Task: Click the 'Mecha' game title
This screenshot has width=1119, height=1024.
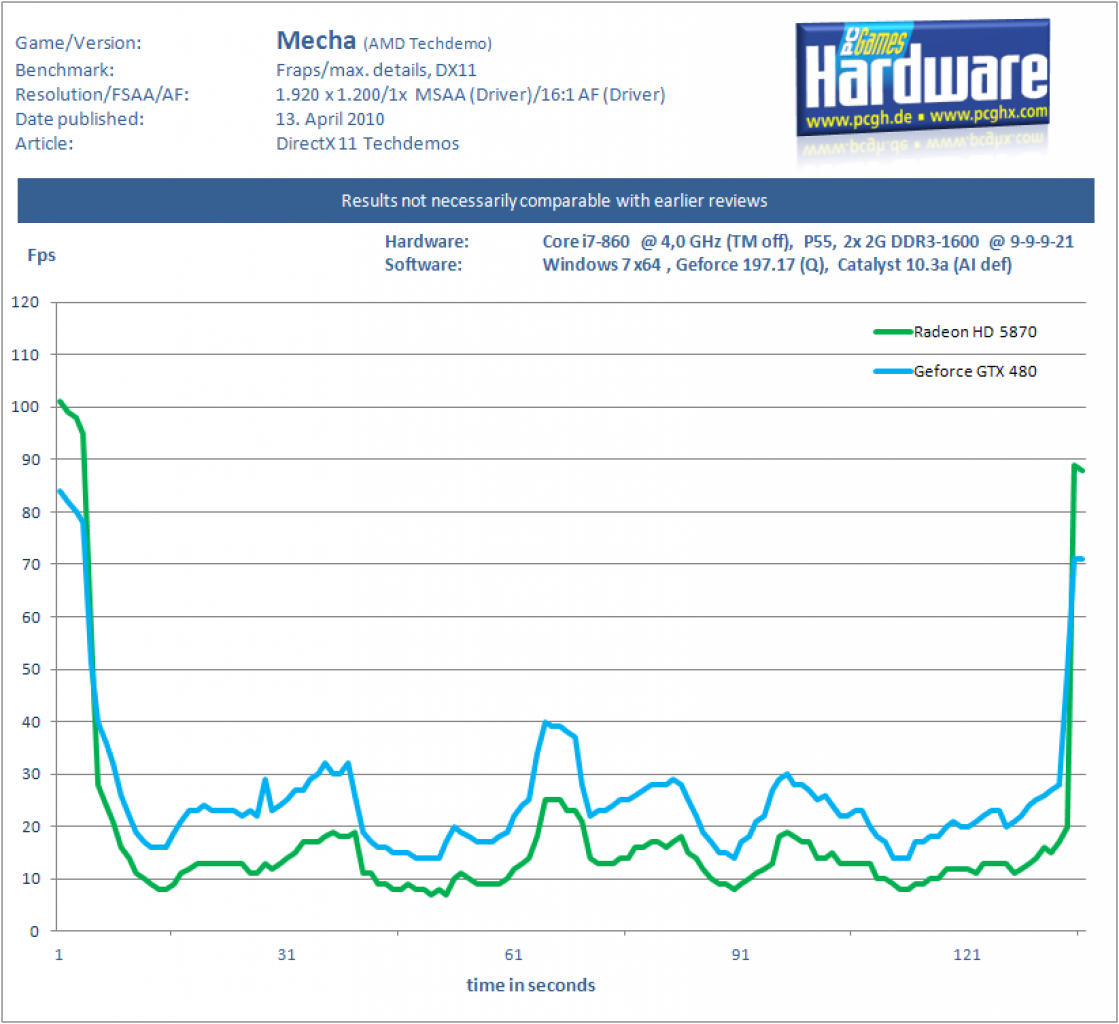Action: 315,41
